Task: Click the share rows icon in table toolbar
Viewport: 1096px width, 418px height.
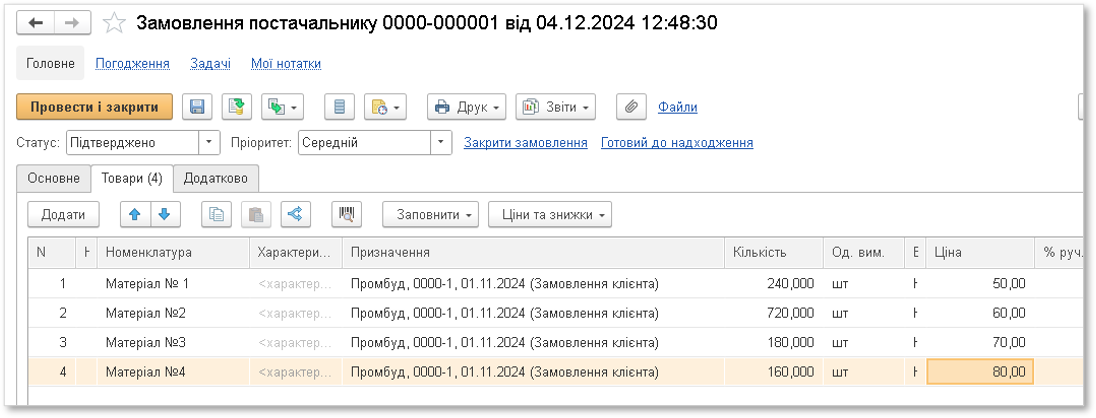Action: (294, 214)
